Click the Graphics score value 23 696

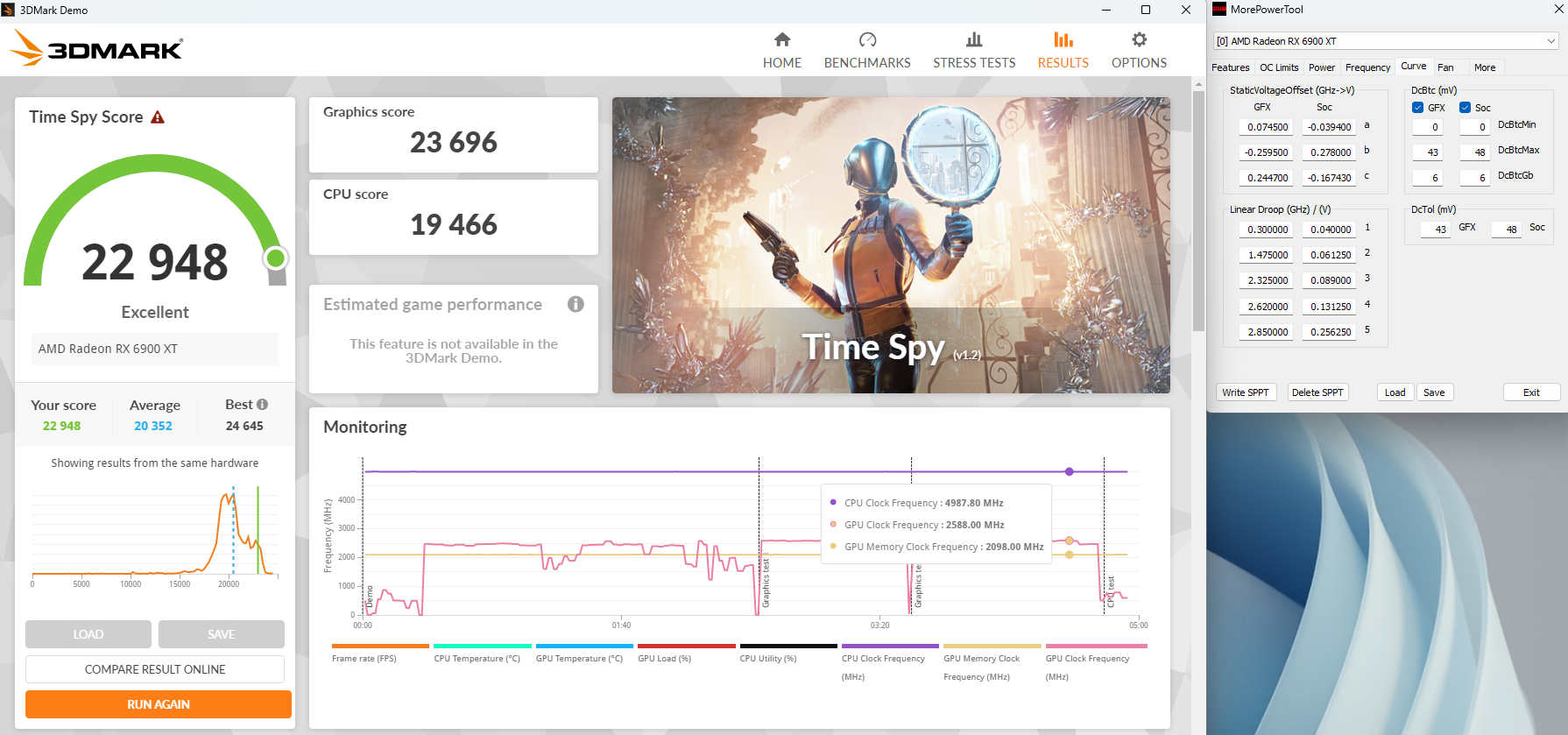coord(454,142)
